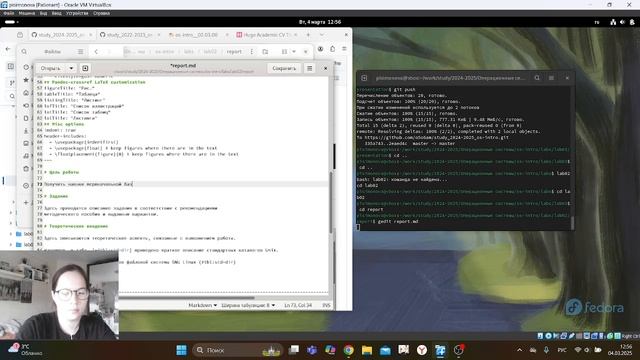This screenshot has height=360, width=640.
Task: Toggle the Files view mode icon
Action: tap(284, 52)
